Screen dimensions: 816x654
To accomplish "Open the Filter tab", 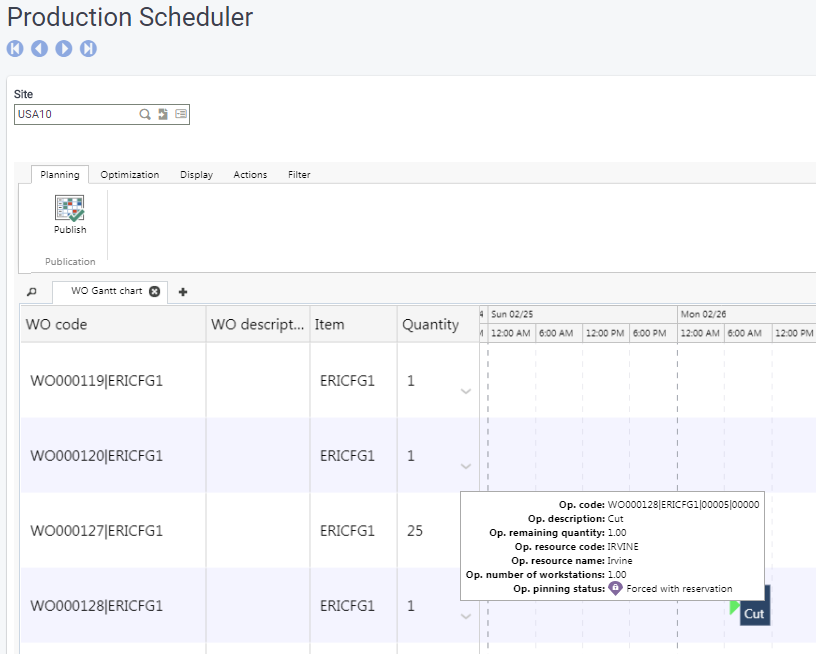I will coord(299,175).
